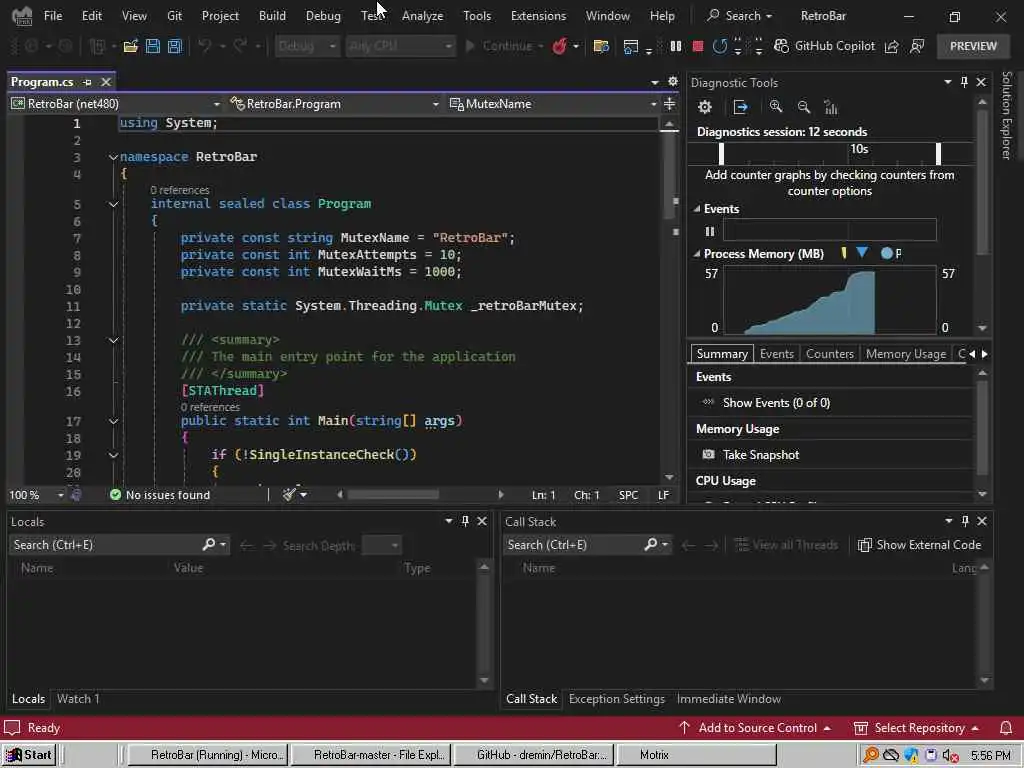Click Show Events (0 of 0) link
1024x768 pixels.
776,403
